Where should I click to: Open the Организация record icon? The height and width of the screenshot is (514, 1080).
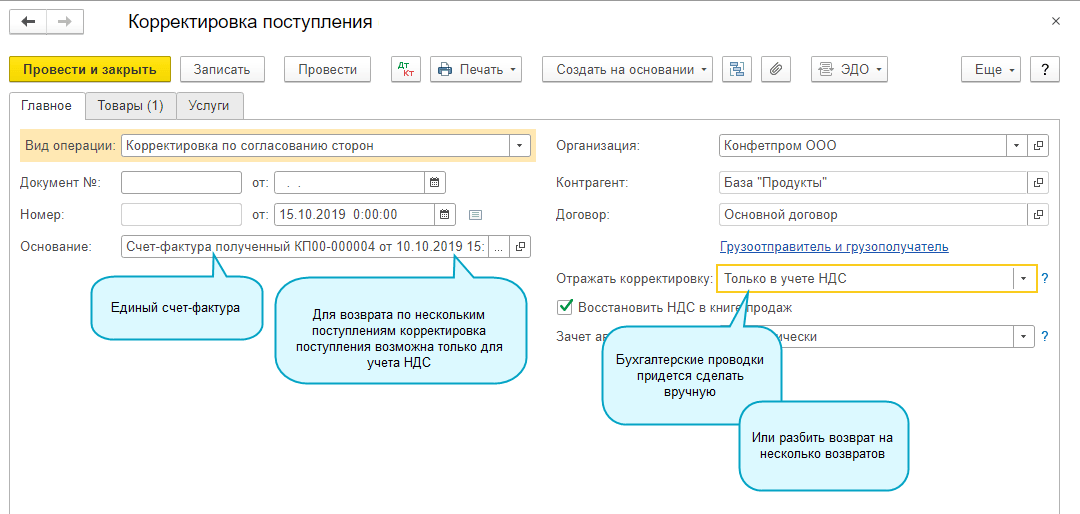(1039, 146)
